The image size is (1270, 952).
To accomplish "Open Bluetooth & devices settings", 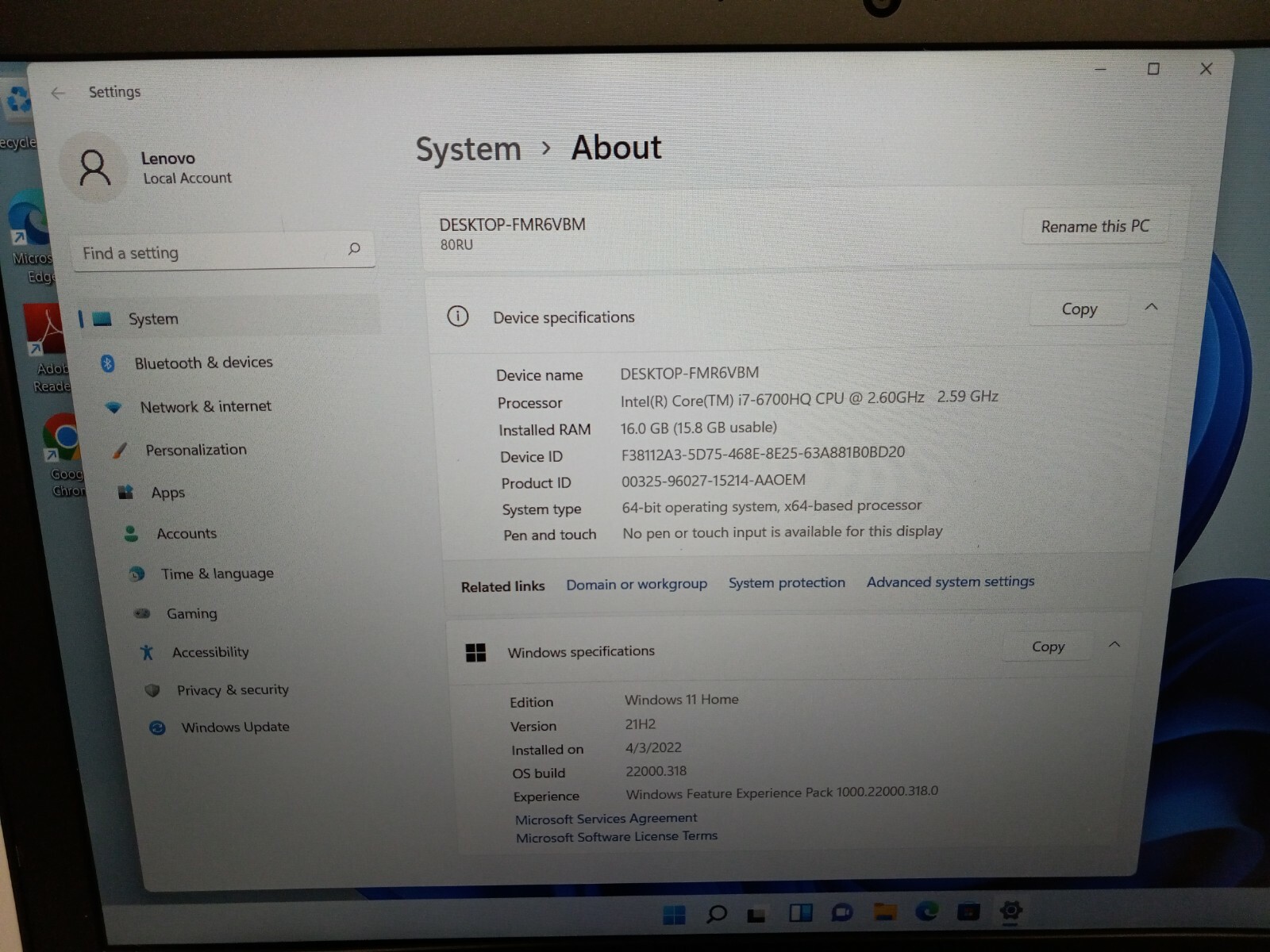I will click(x=203, y=363).
